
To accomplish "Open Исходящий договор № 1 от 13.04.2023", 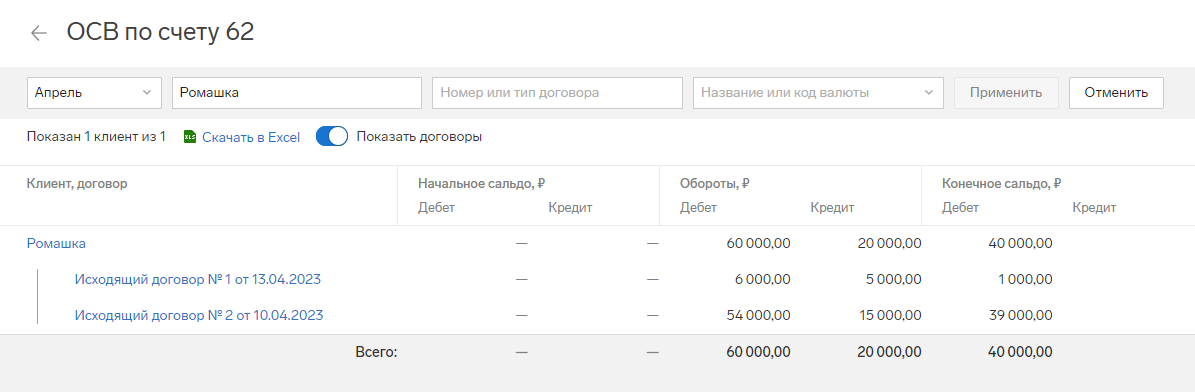I will [197, 279].
